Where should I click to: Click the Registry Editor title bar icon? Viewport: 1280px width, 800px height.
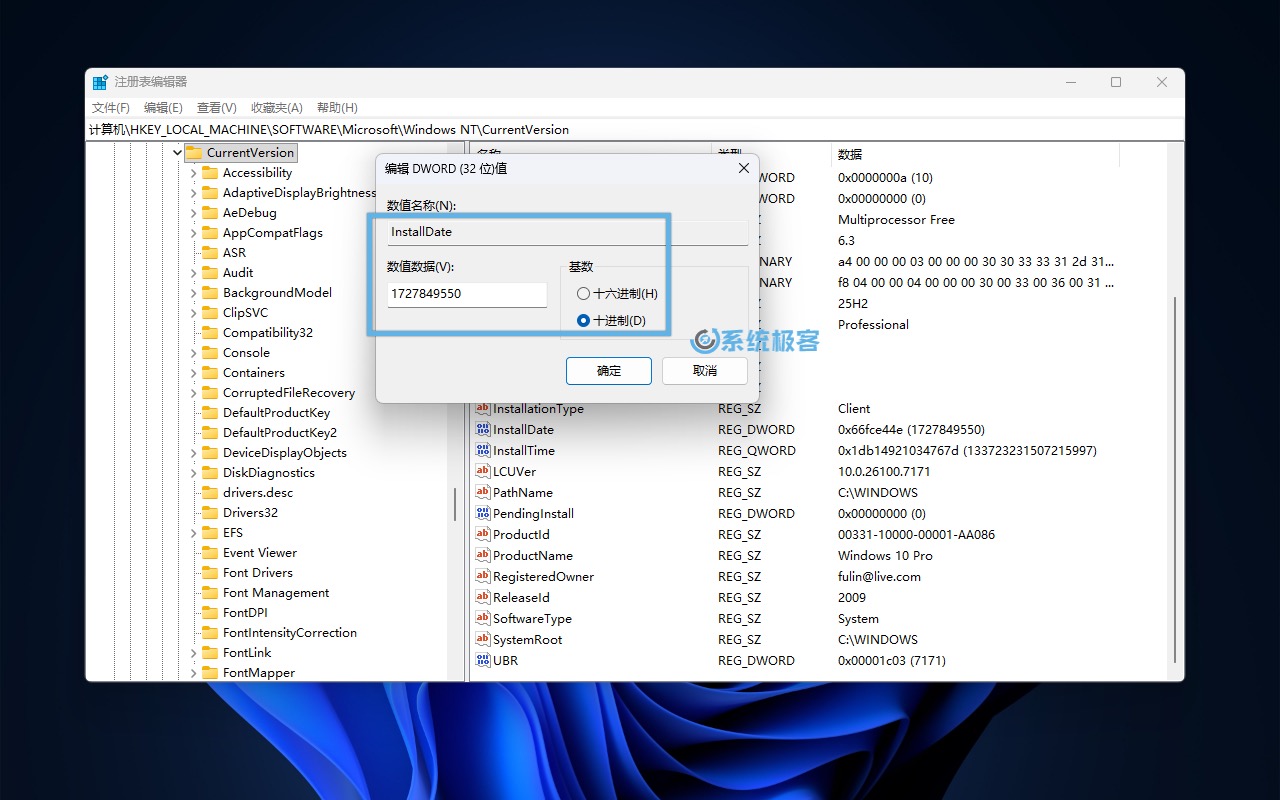(99, 81)
